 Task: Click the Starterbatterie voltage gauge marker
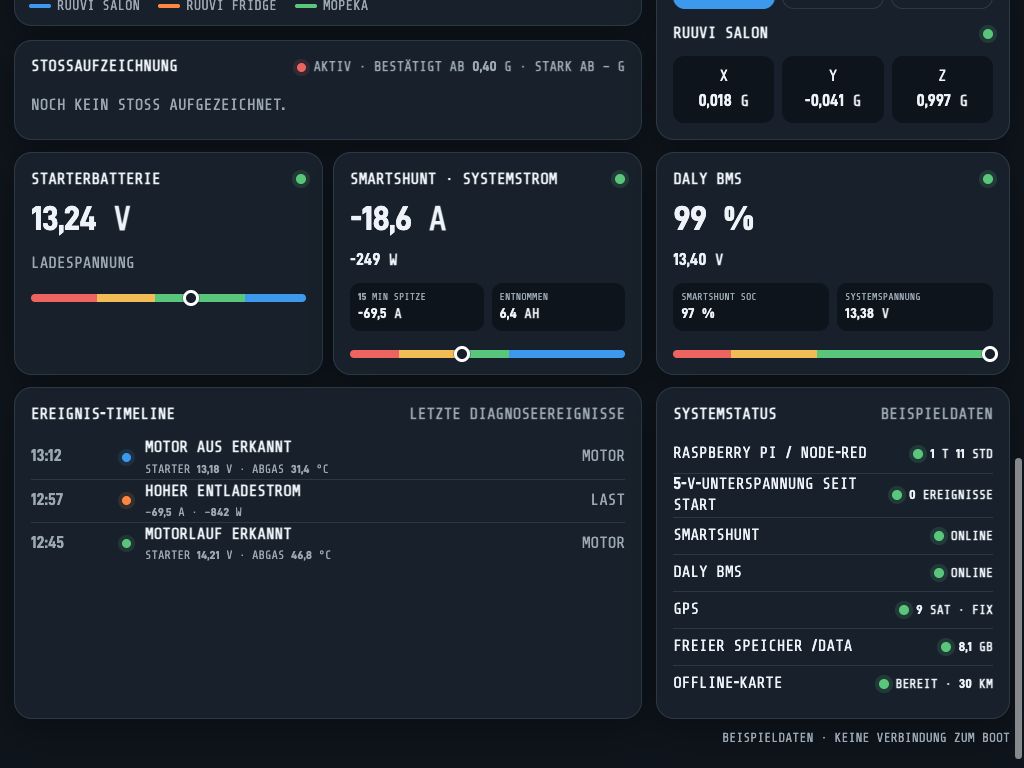click(x=191, y=298)
